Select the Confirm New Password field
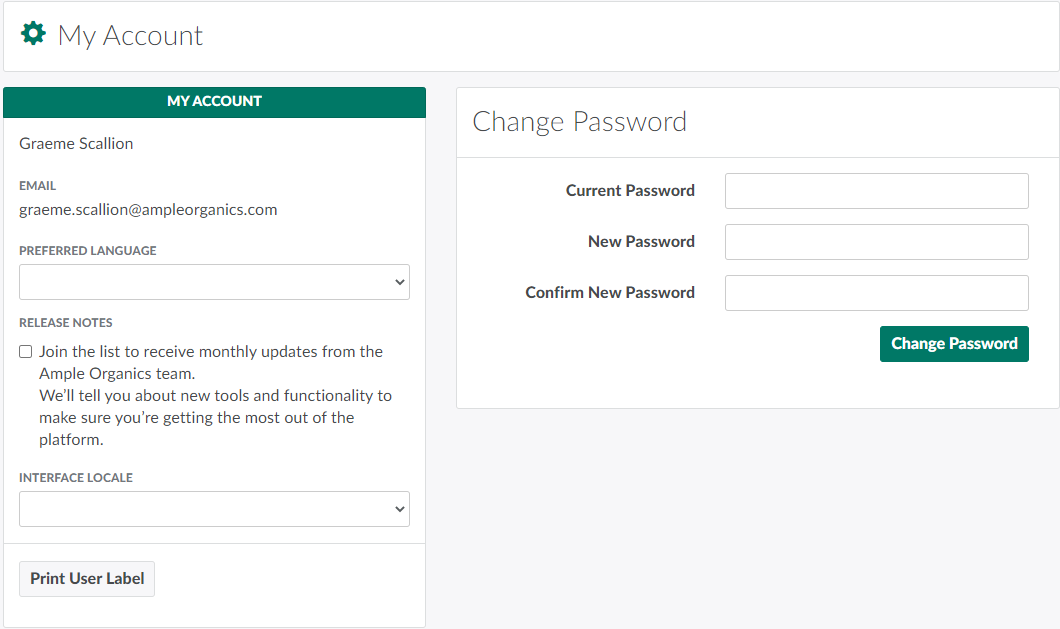This screenshot has width=1060, height=629. coord(876,293)
